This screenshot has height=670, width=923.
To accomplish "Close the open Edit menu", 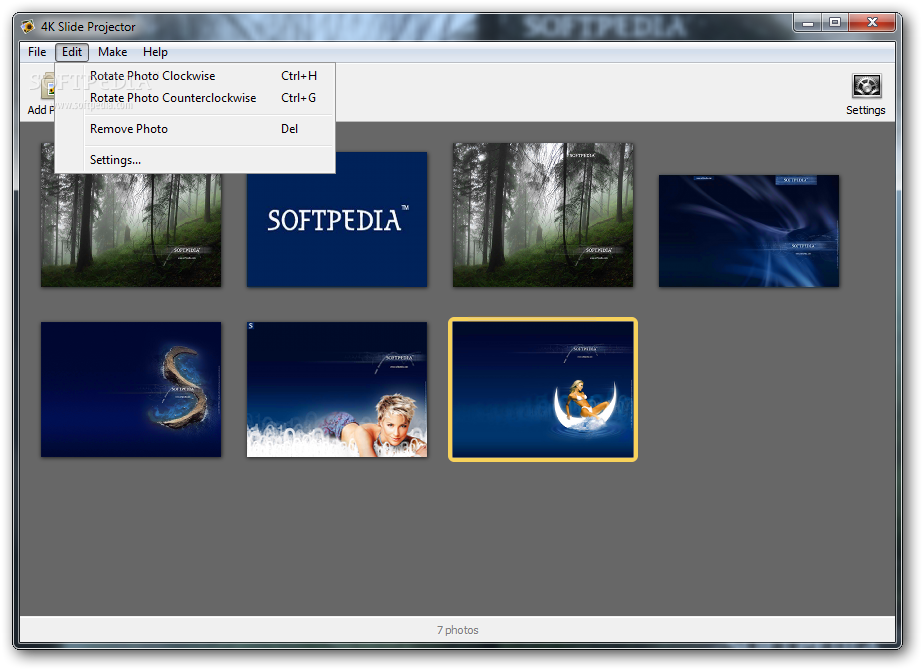I will (72, 52).
